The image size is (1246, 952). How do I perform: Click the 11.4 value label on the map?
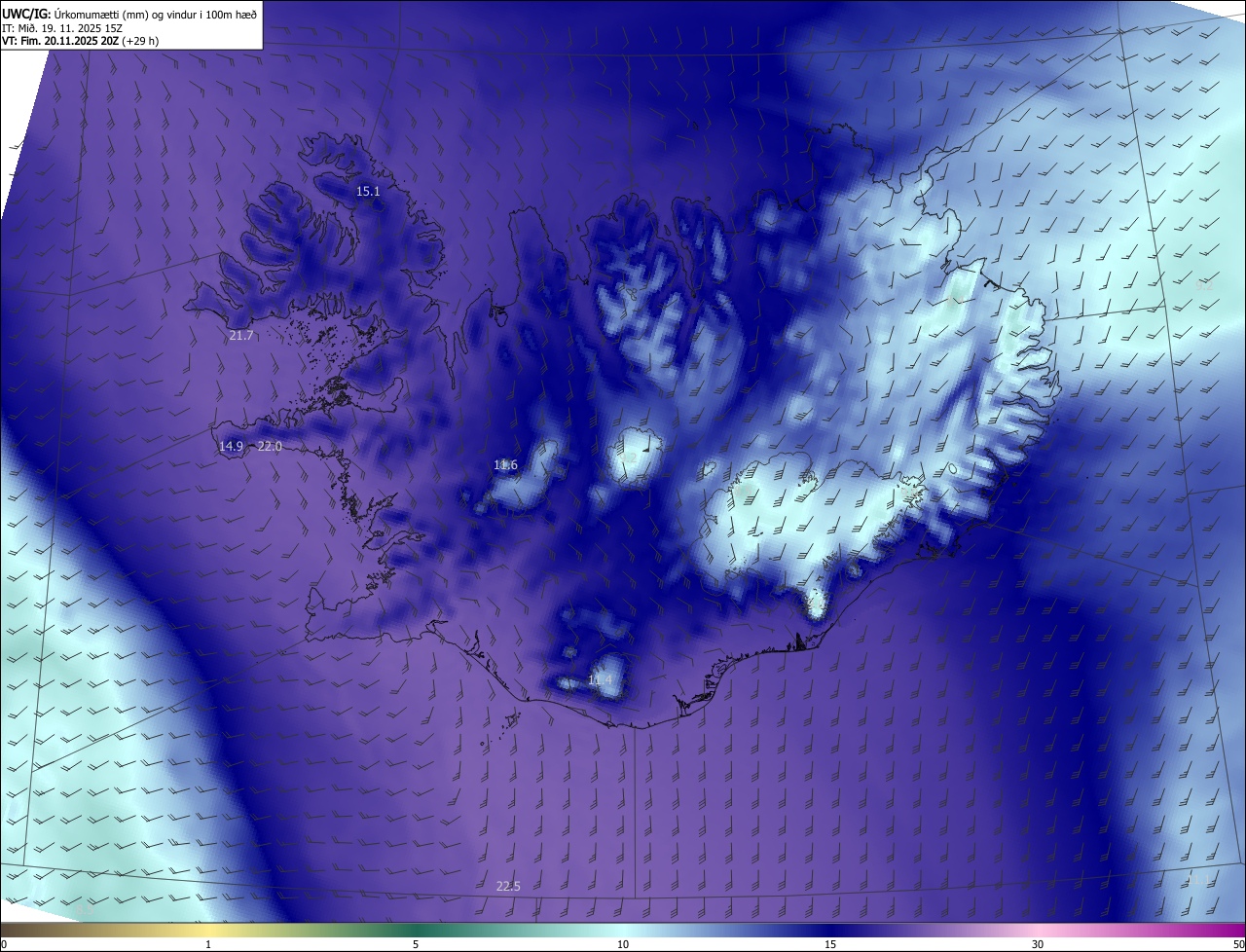[601, 680]
